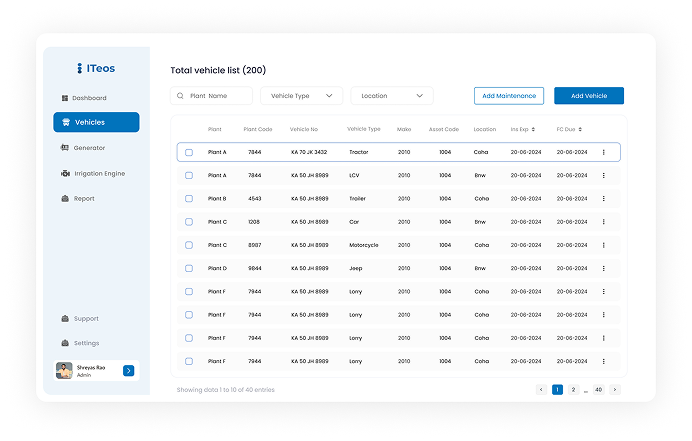Click the Plant column header

[214, 129]
